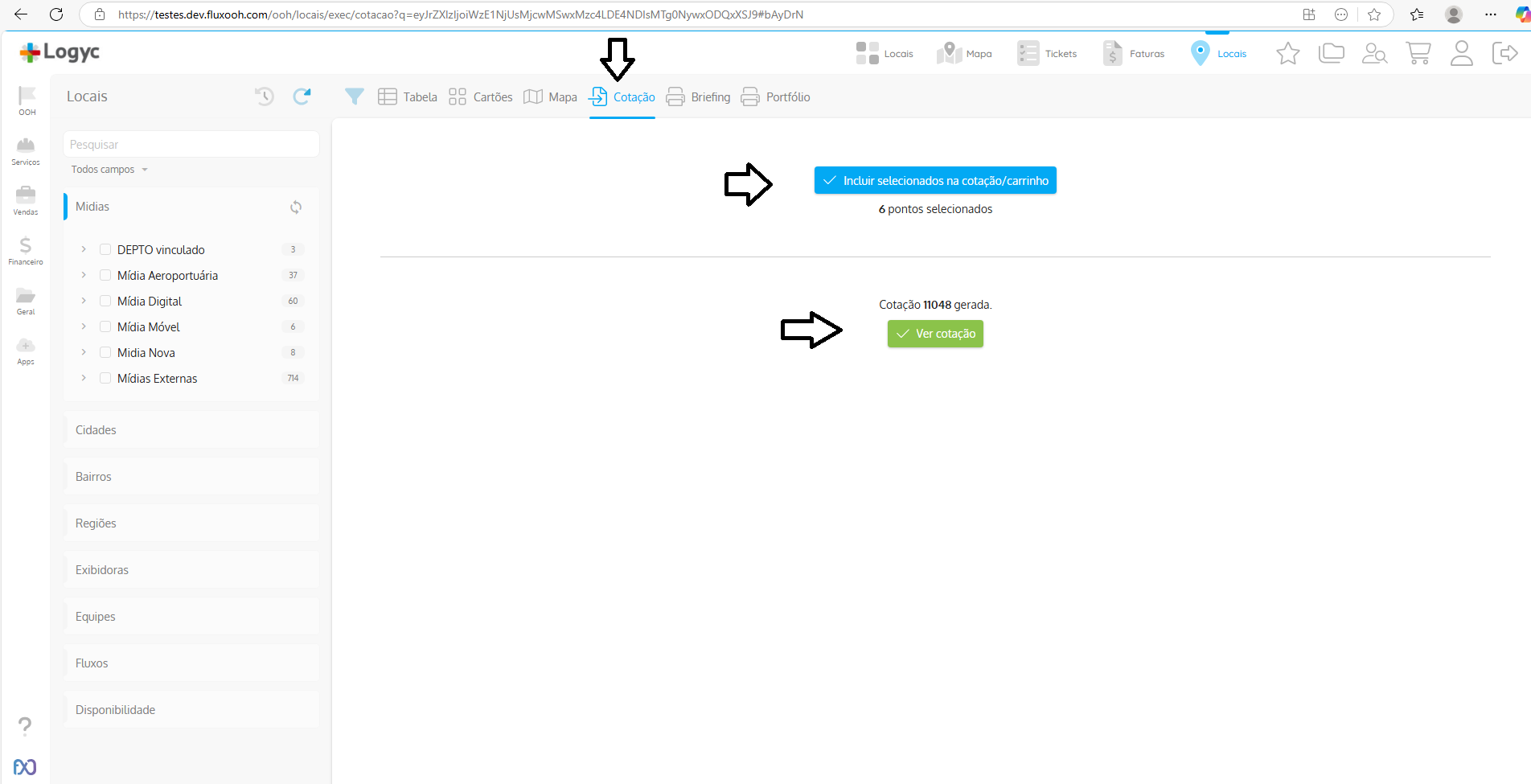Click the Ver cotação button

[935, 334]
